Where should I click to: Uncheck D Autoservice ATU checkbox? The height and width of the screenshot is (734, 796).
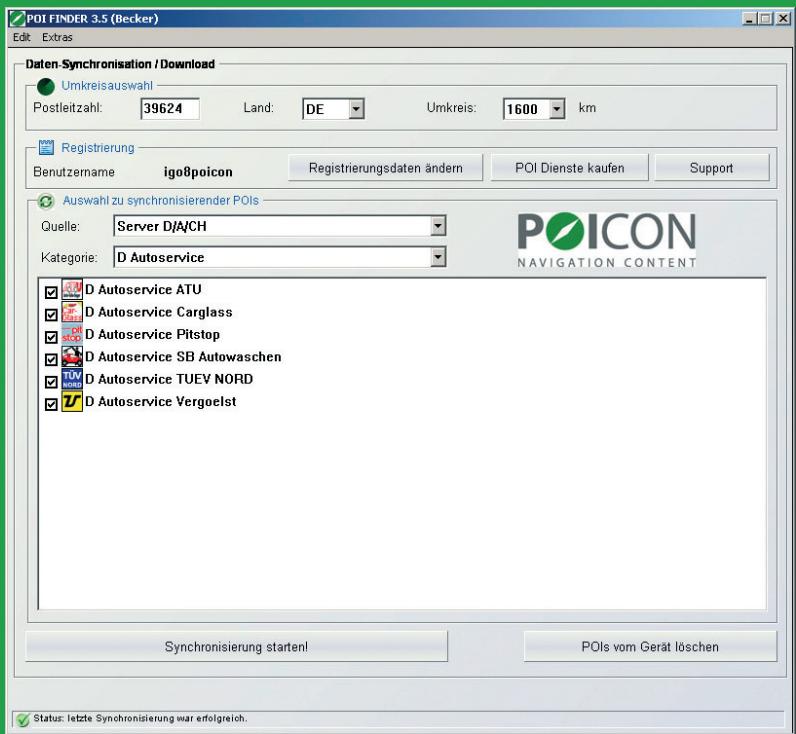51,292
